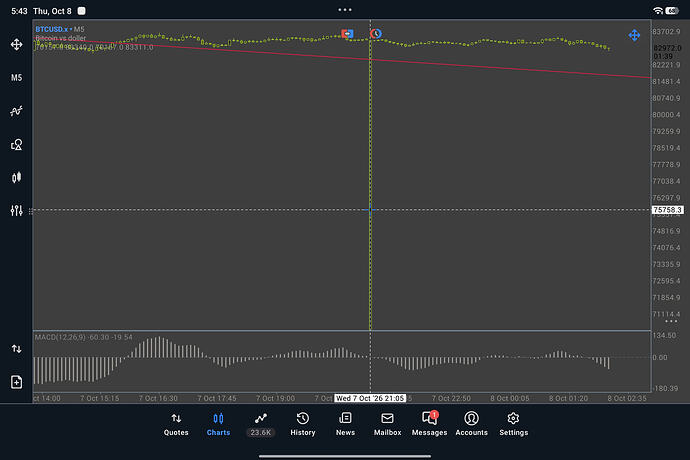690x460 pixels.
Task: Open the indicators menu icon
Action: (x=17, y=111)
